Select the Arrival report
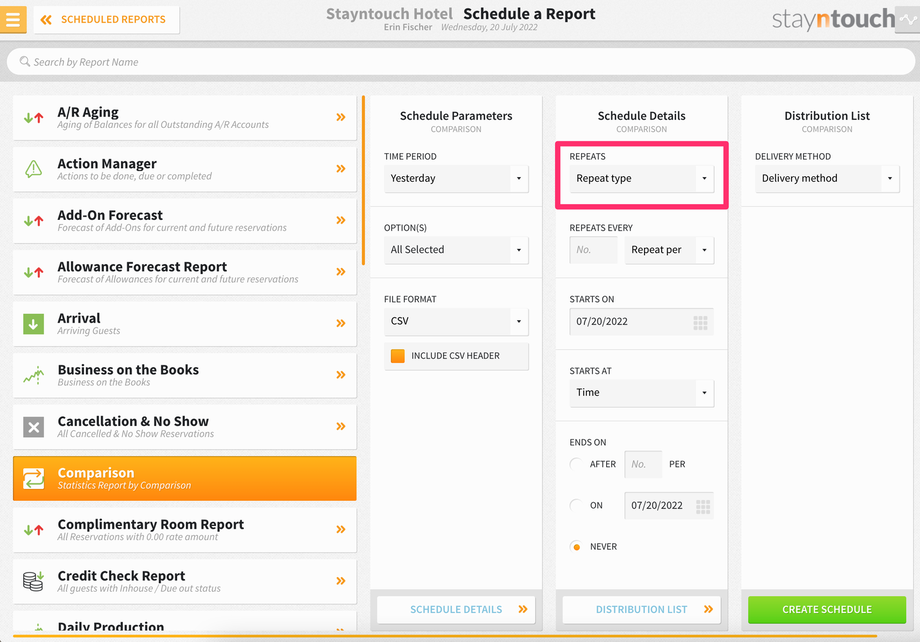Viewport: 920px width, 642px height. [x=184, y=323]
